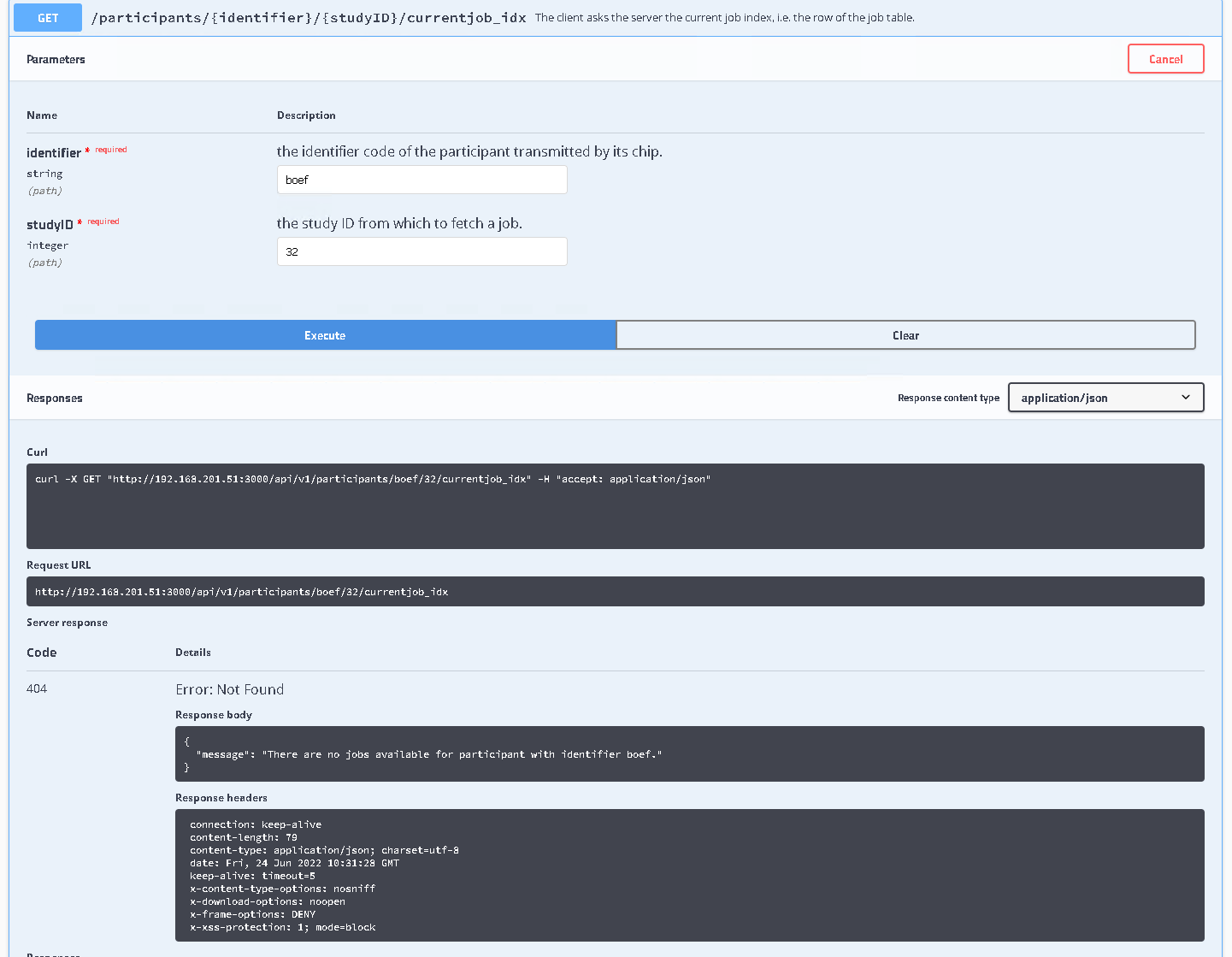Select the Cancel button to close parameters
The height and width of the screenshot is (957, 1232).
point(1165,58)
